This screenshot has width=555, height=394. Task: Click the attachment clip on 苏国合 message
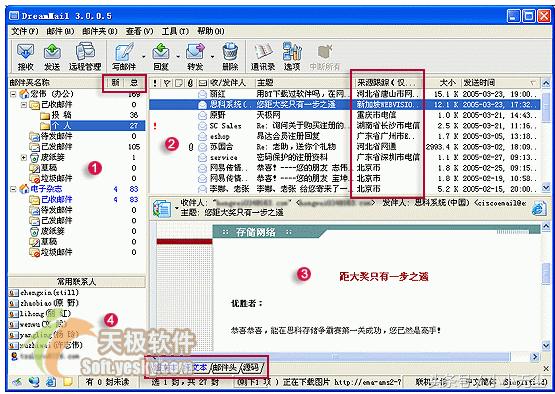191,147
